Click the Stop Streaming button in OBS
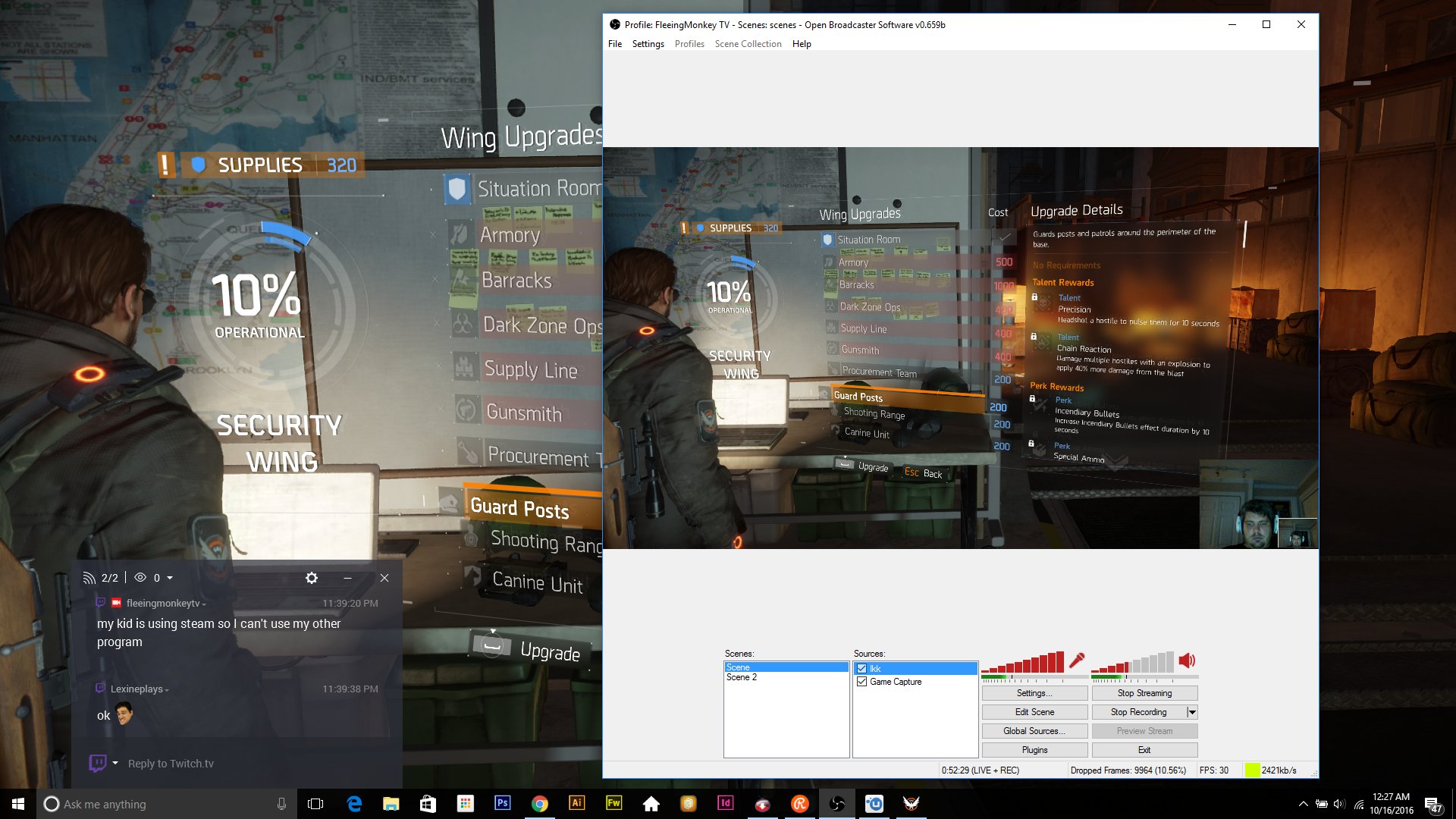 click(1145, 693)
